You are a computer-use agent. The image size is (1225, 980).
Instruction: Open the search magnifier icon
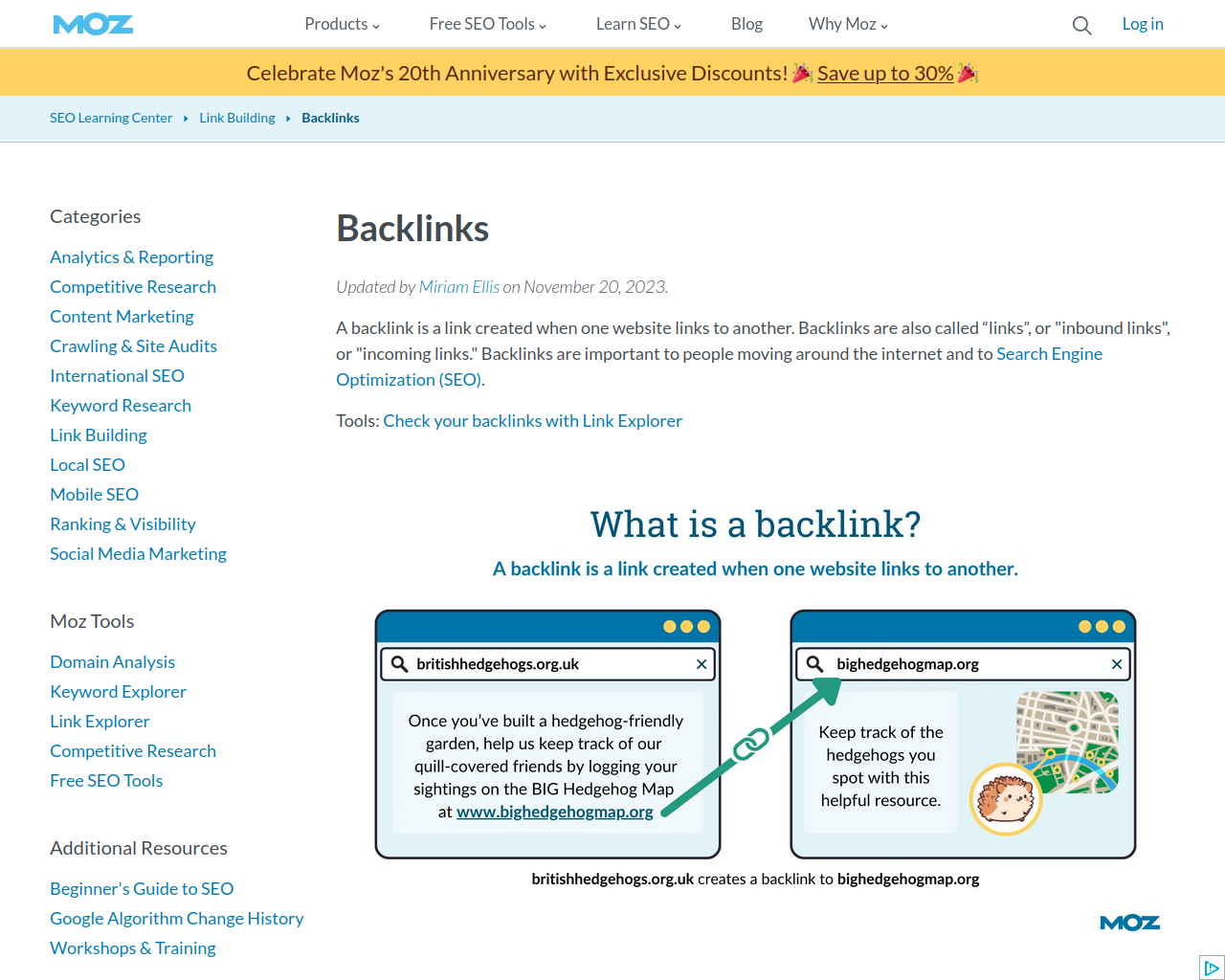pos(1081,25)
